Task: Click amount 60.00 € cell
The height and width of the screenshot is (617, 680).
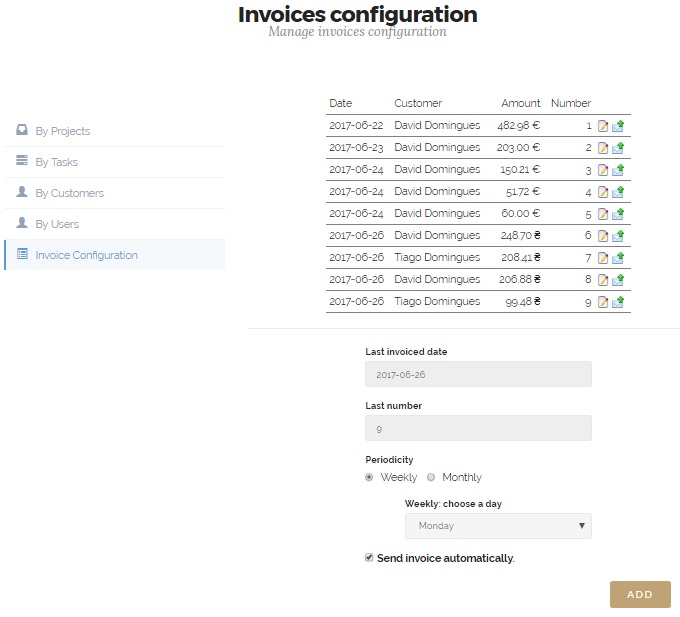Action: (x=521, y=213)
